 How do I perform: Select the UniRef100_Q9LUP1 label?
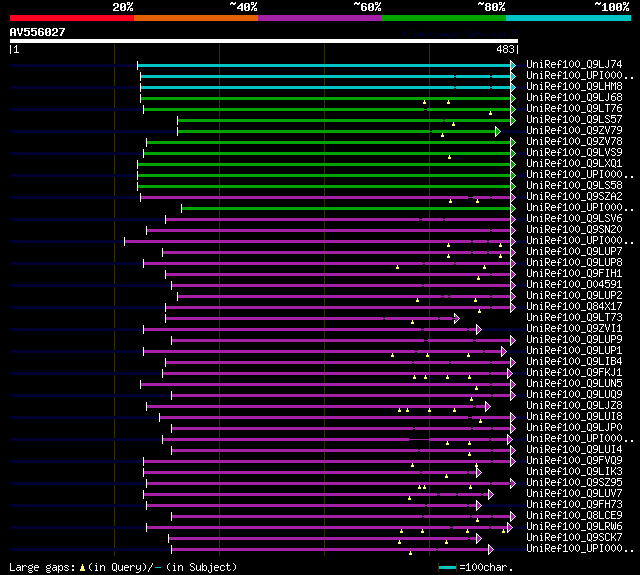point(574,351)
